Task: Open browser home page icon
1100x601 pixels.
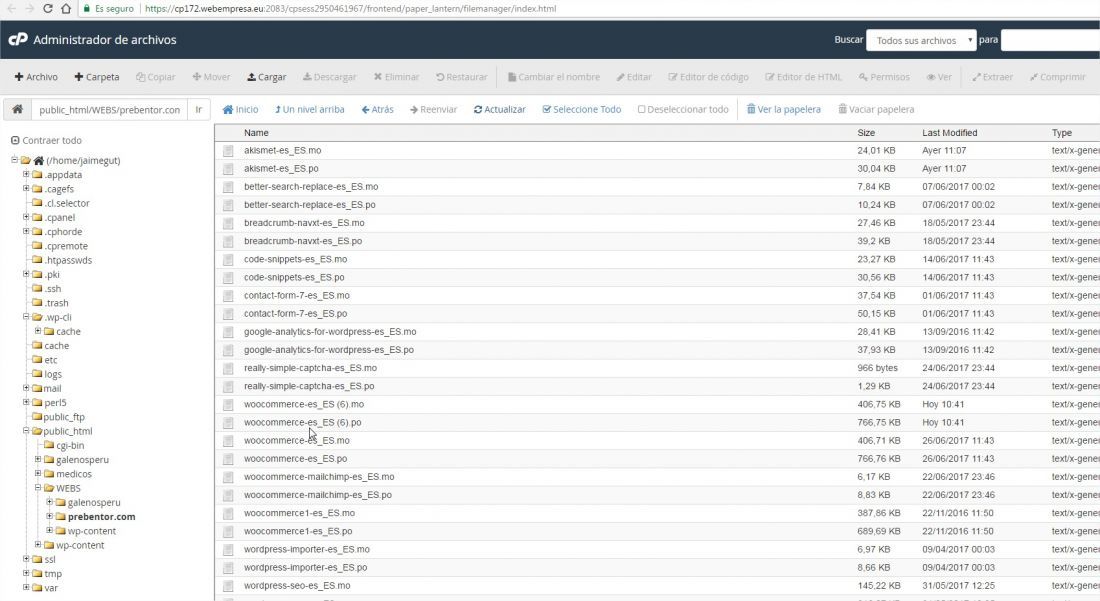Action: tap(65, 8)
